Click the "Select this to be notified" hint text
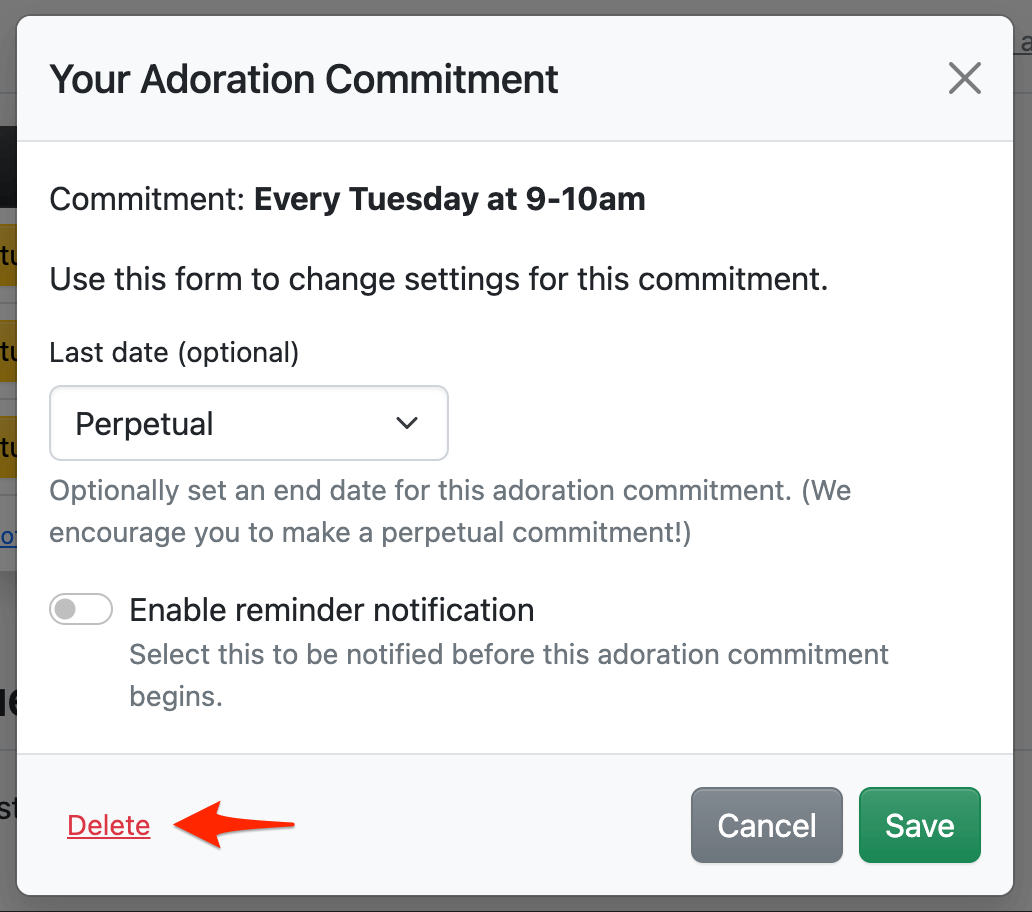Viewport: 1032px width, 912px height. coord(509,655)
